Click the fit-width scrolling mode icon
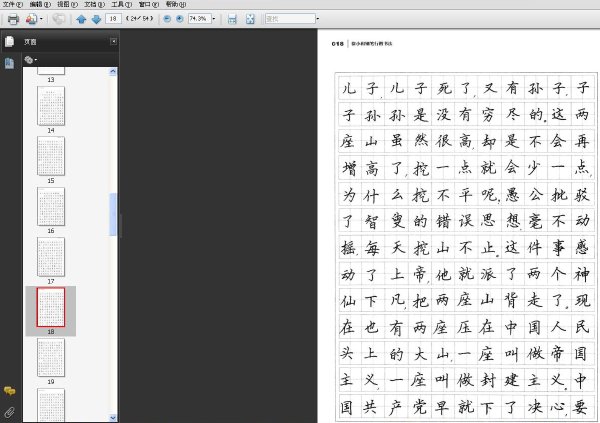The height and width of the screenshot is (423, 600). click(x=232, y=19)
